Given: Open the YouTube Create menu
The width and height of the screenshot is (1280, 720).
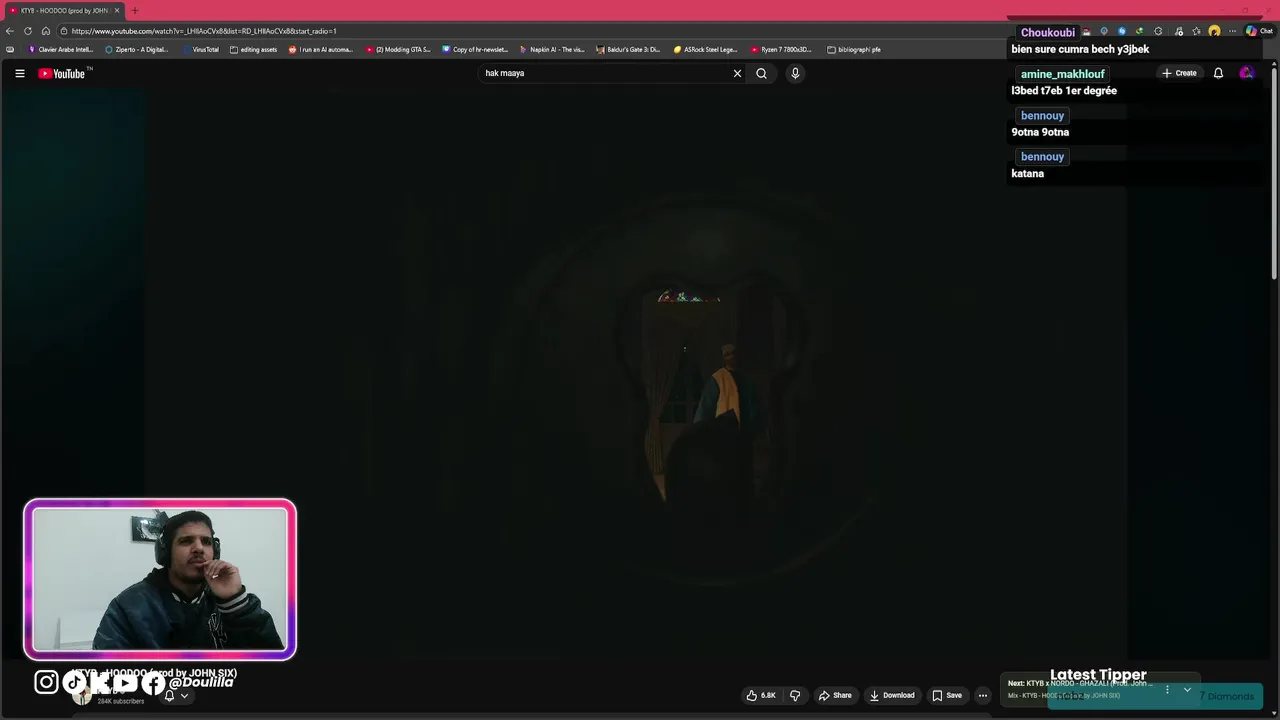Looking at the screenshot, I should 1179,73.
